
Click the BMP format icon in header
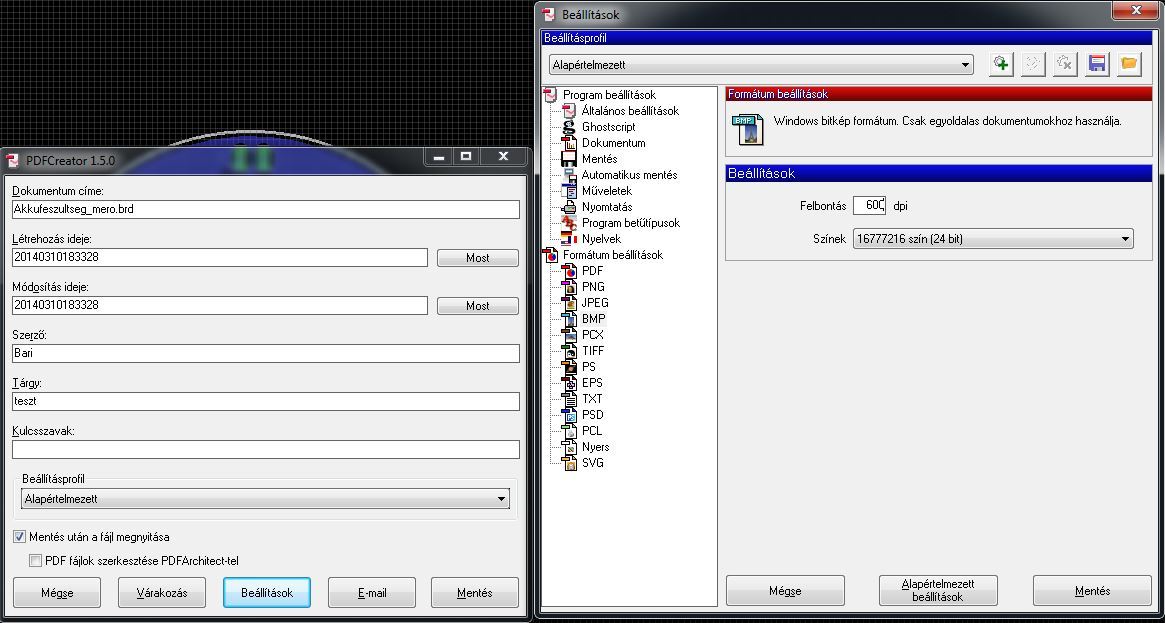746,128
